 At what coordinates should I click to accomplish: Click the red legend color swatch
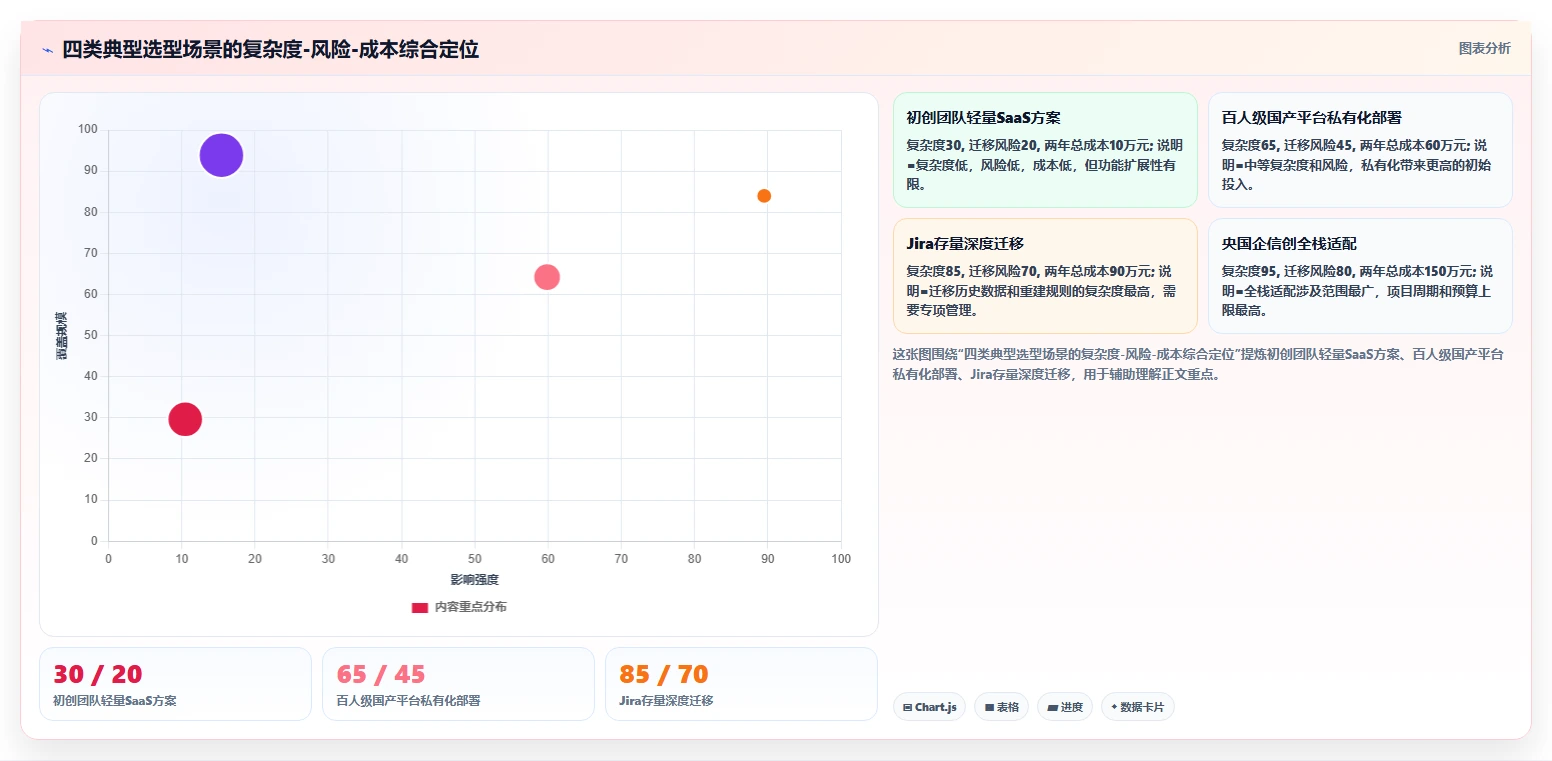tap(420, 607)
